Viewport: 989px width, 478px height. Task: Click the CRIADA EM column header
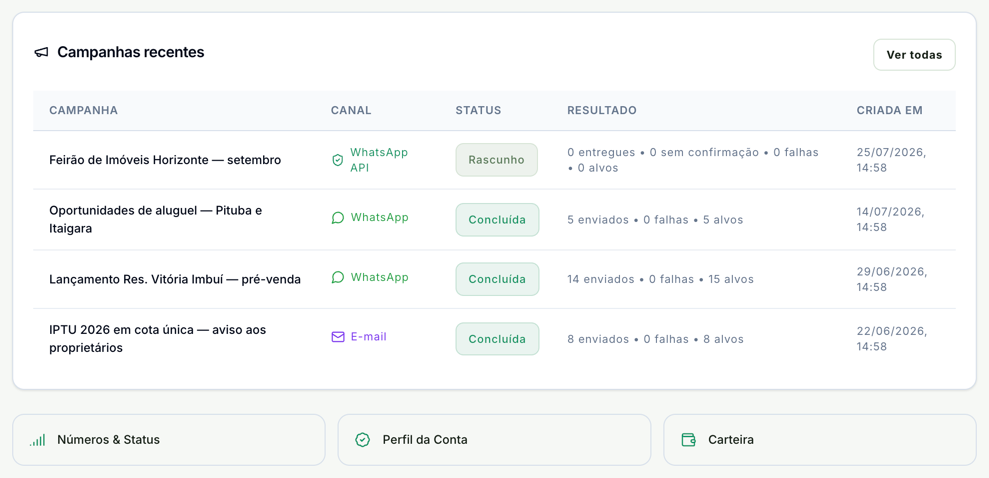point(889,110)
